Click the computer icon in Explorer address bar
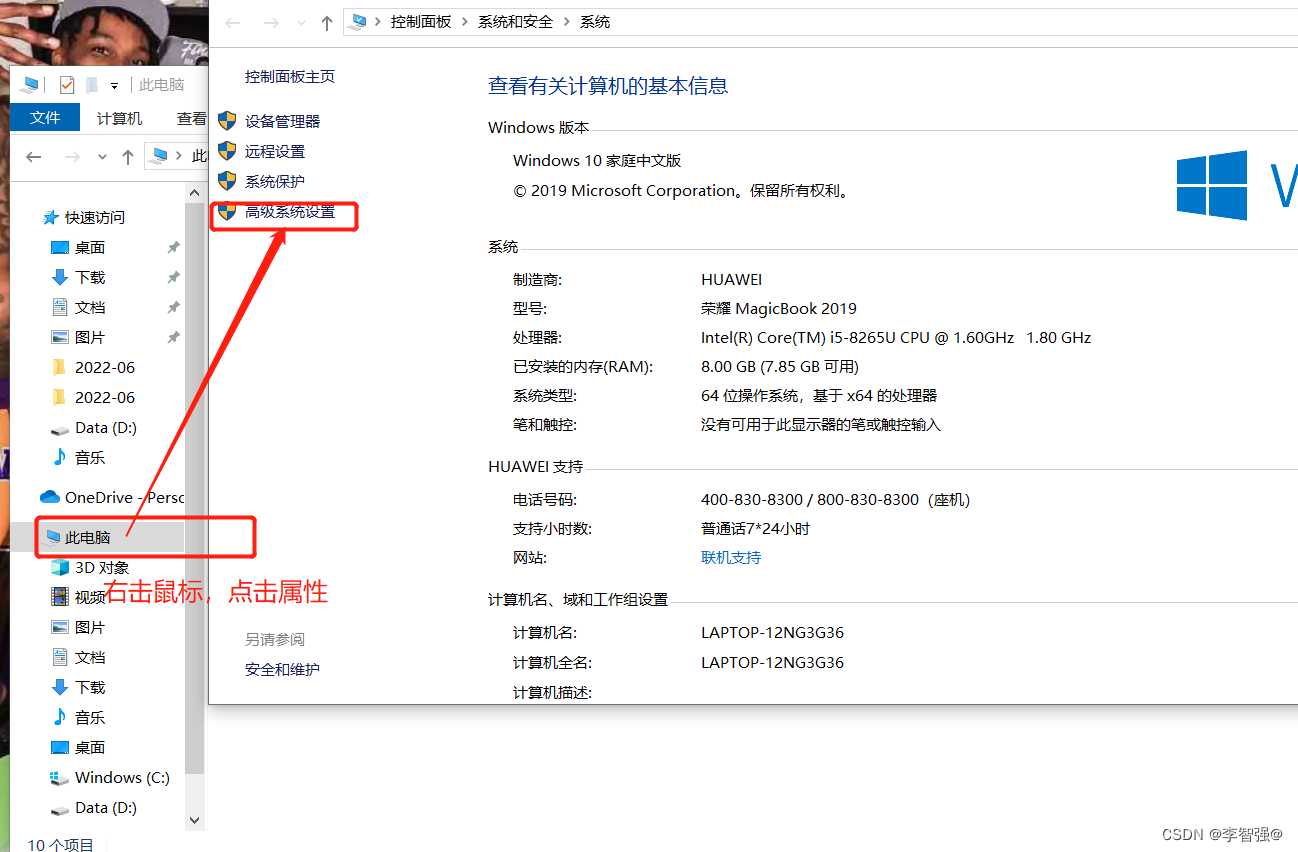The width and height of the screenshot is (1298, 852). 160,156
